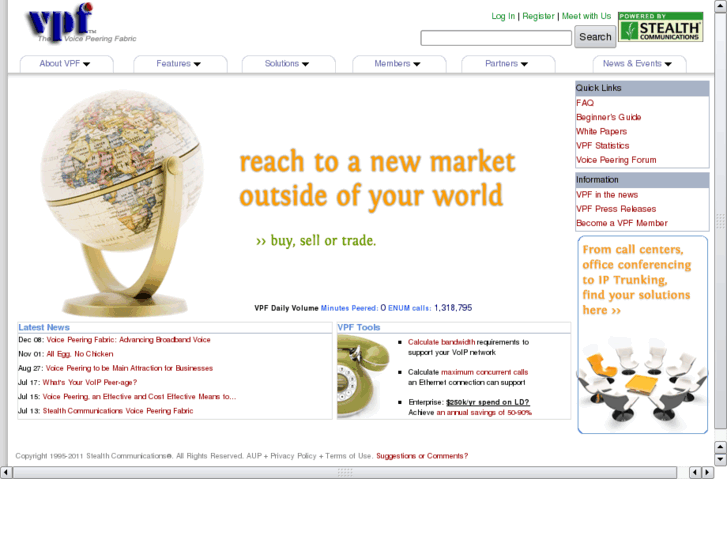Image resolution: width=727 pixels, height=545 pixels.
Task: Open Jul 15 'Effective and Cost Effective Means' article
Action: (139, 397)
